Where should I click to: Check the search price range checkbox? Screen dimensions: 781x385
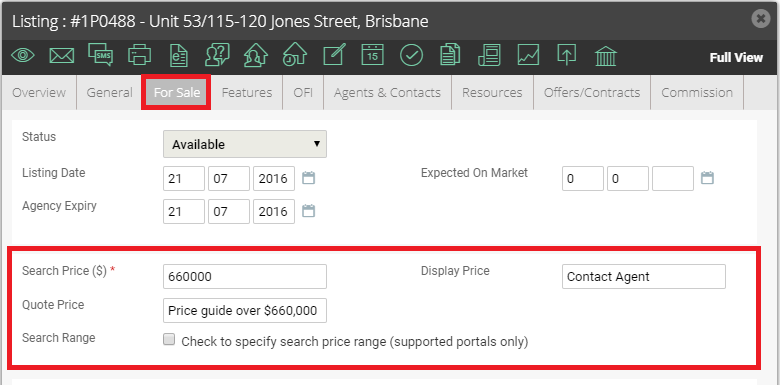pyautogui.click(x=169, y=340)
